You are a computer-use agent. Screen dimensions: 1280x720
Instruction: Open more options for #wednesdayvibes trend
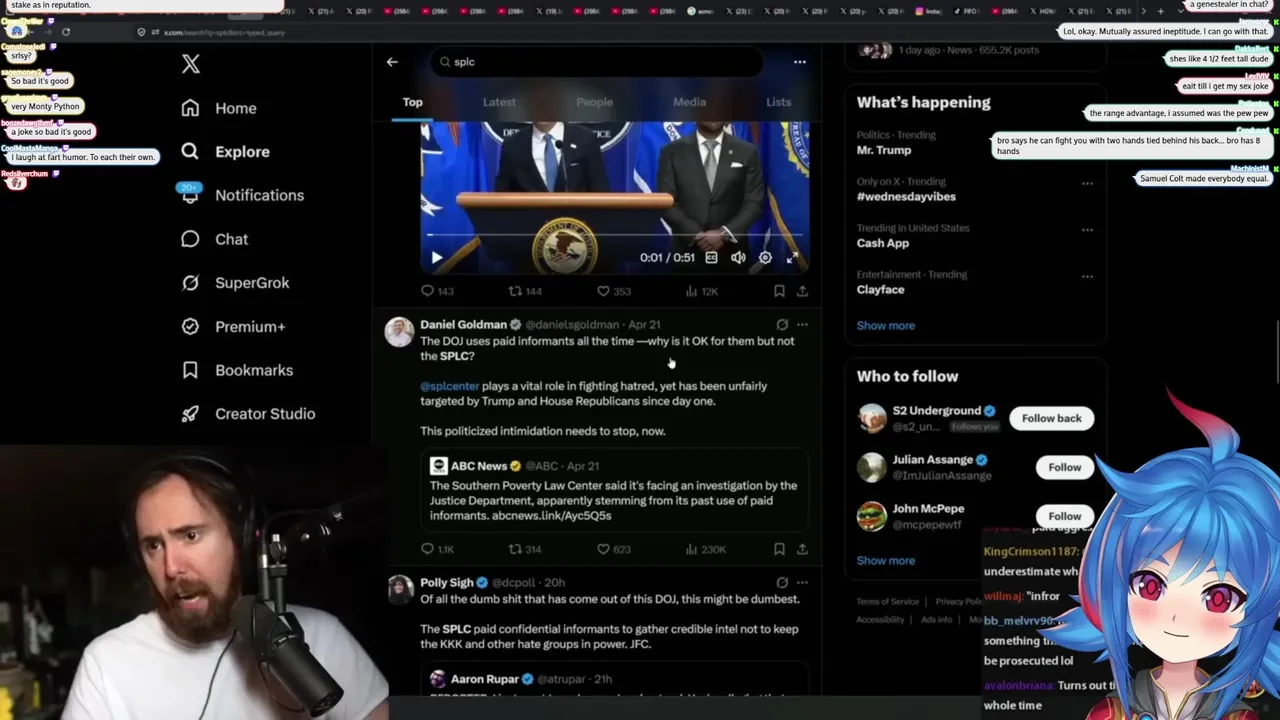pos(1087,184)
